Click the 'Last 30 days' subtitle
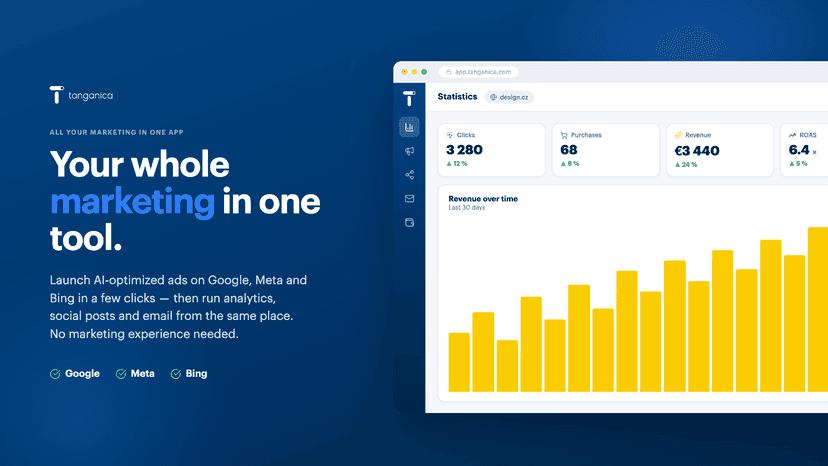828x466 pixels. [467, 208]
